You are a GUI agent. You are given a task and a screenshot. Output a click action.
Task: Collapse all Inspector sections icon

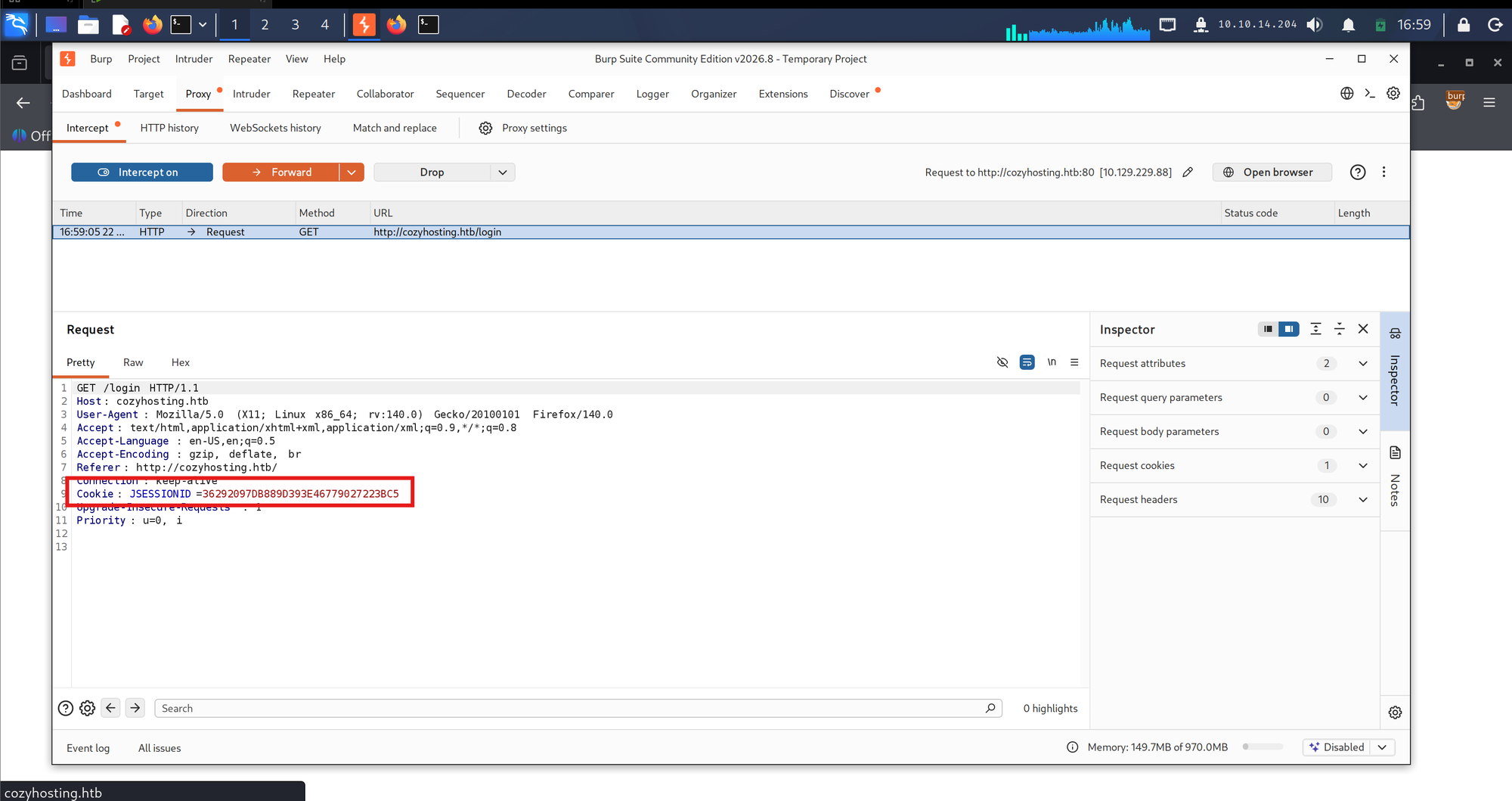click(1340, 329)
